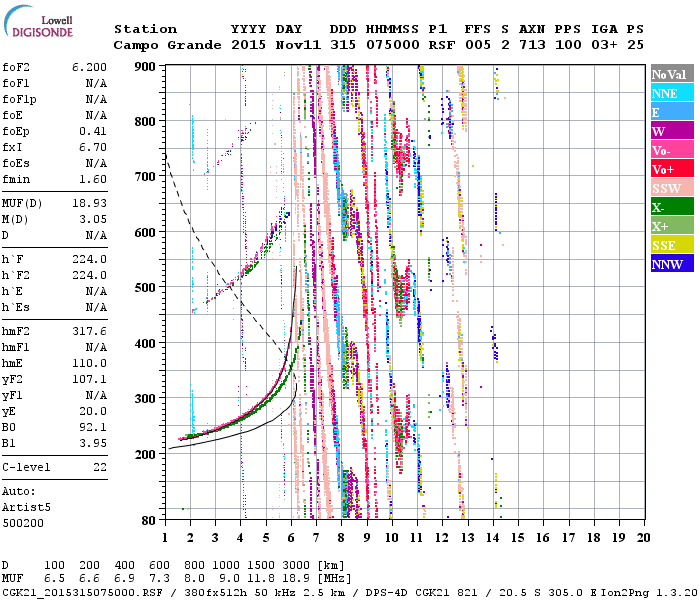Image resolution: width=700 pixels, height=600 pixels.
Task: Click the DPS-4D instrument label
Action: point(387,592)
